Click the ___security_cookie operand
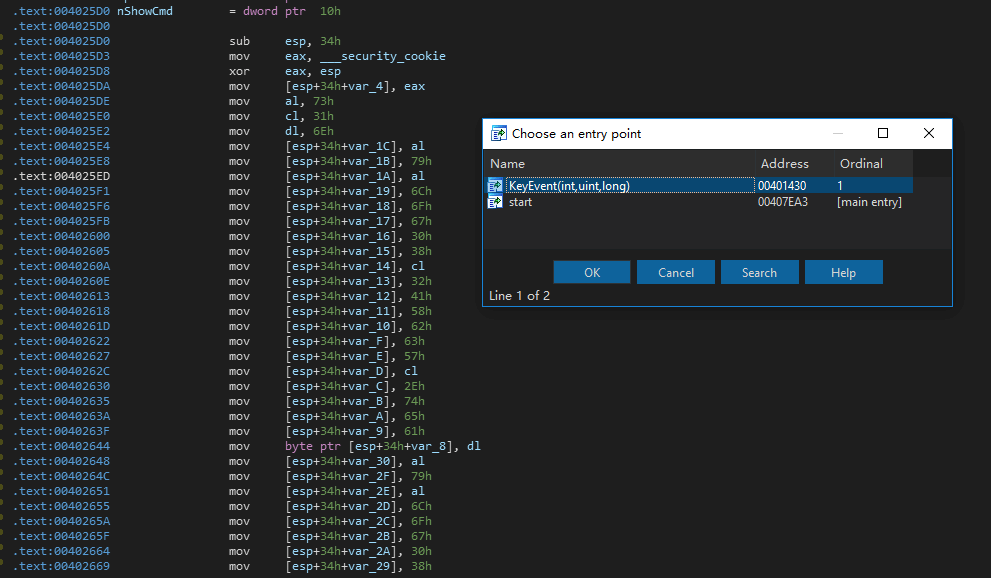 click(382, 56)
